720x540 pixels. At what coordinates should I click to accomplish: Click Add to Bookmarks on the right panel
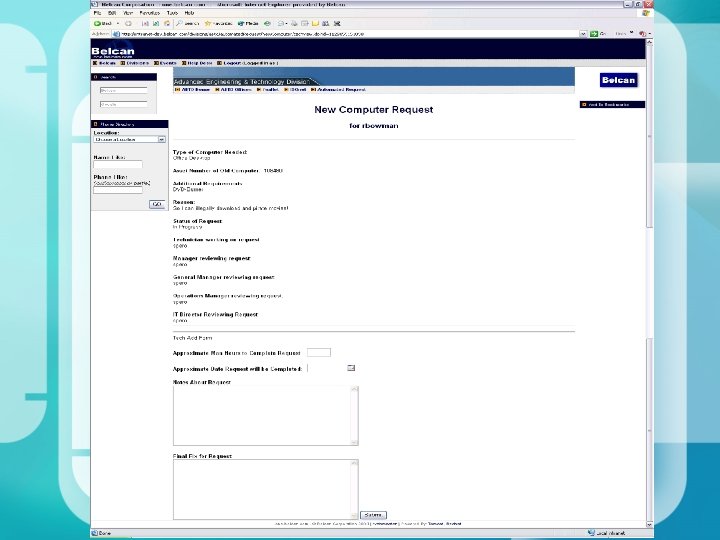(612, 105)
